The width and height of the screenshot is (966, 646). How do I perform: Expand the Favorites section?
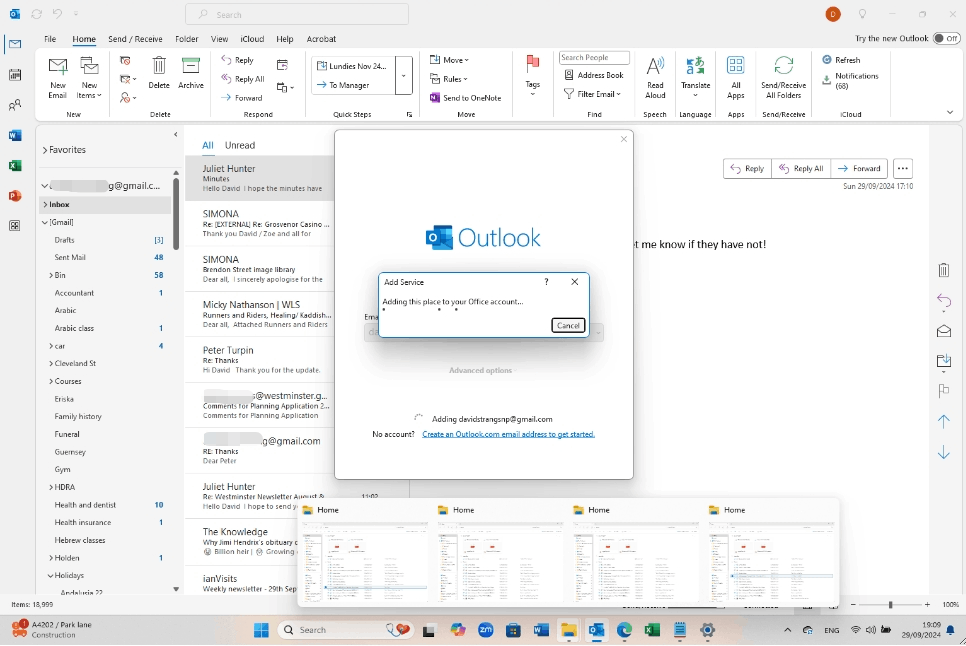pyautogui.click(x=45, y=150)
